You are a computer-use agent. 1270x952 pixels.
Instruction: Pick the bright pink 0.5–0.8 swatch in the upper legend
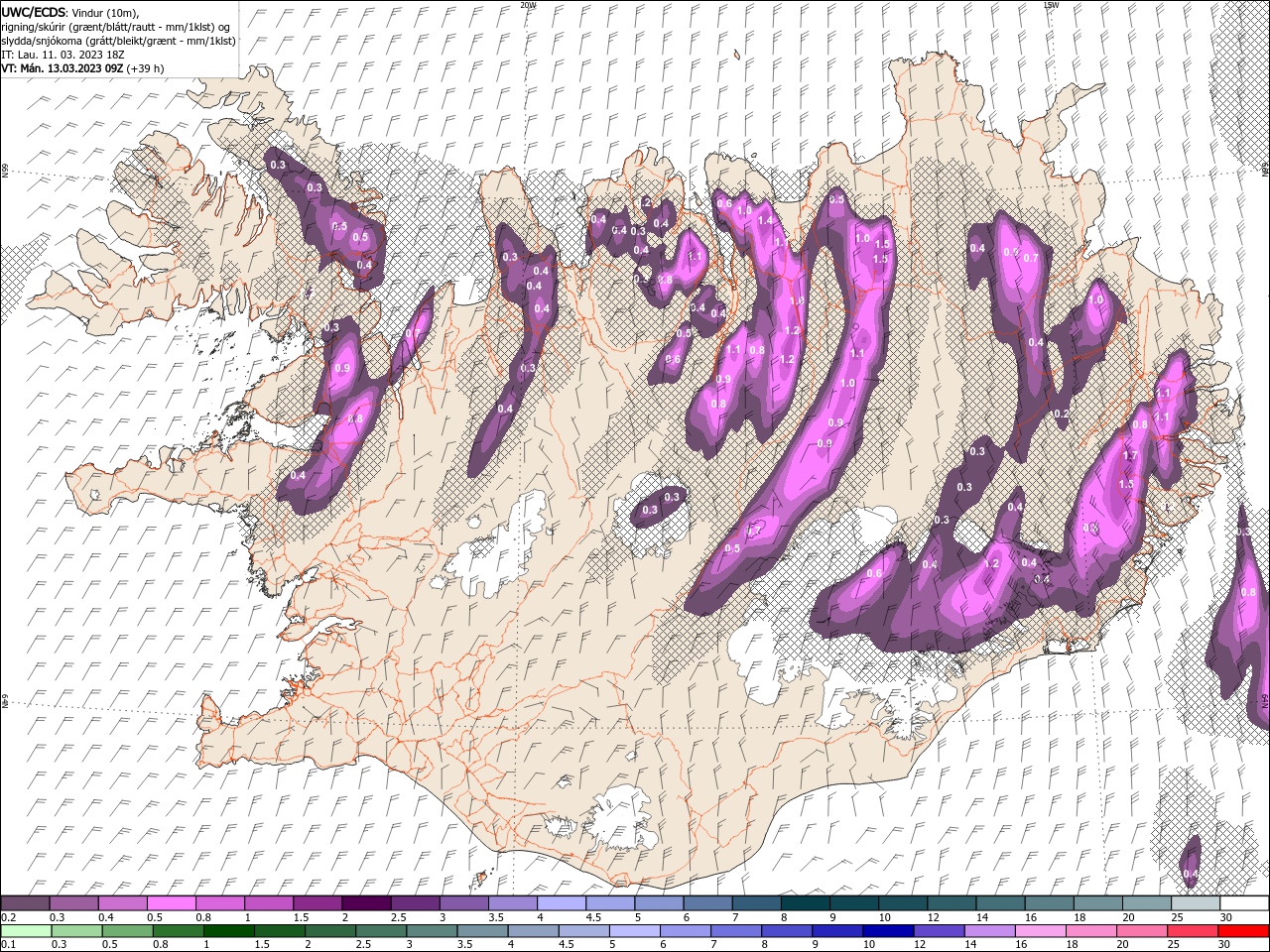pyautogui.click(x=172, y=903)
